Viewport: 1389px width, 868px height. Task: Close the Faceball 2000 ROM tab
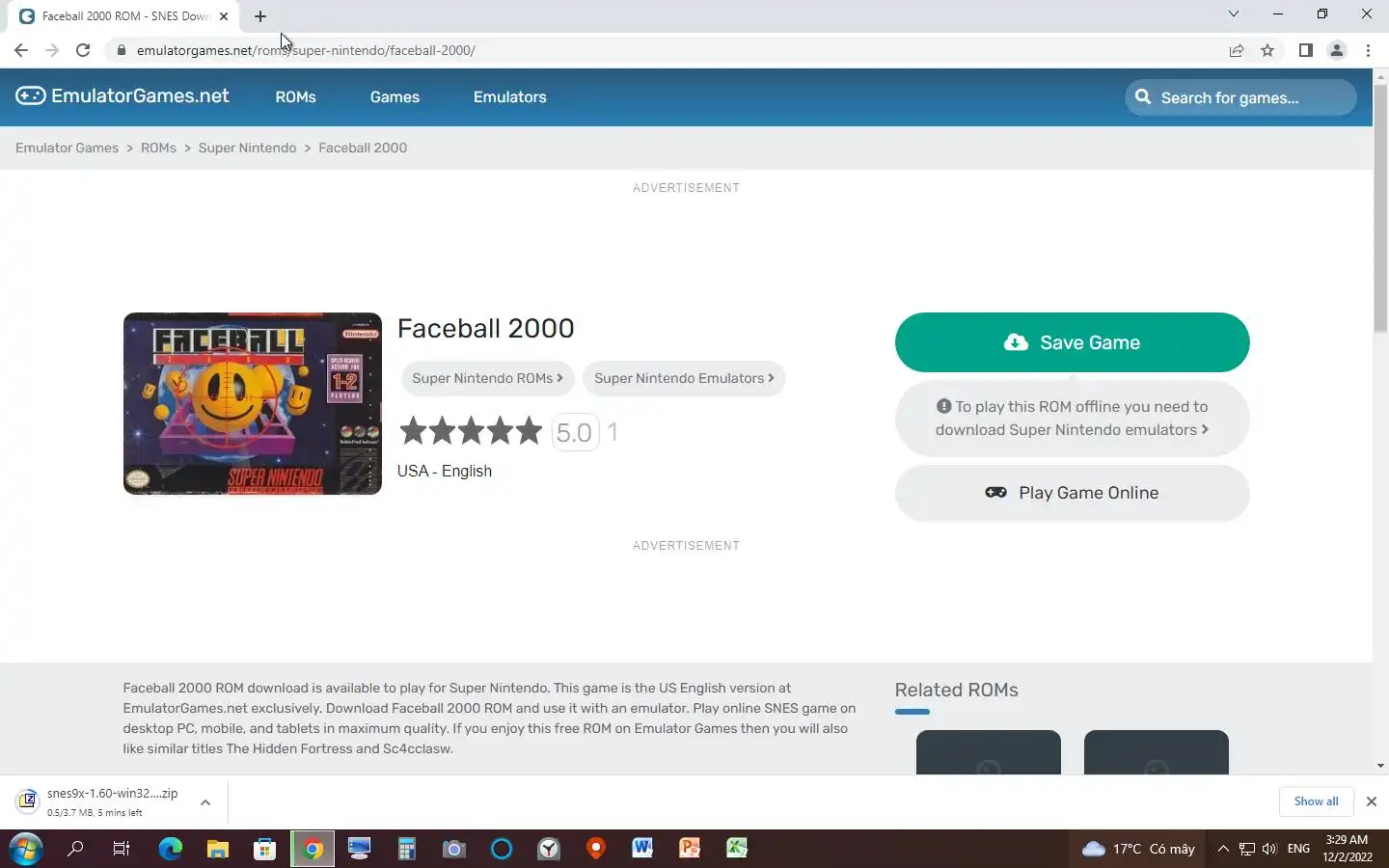[224, 16]
